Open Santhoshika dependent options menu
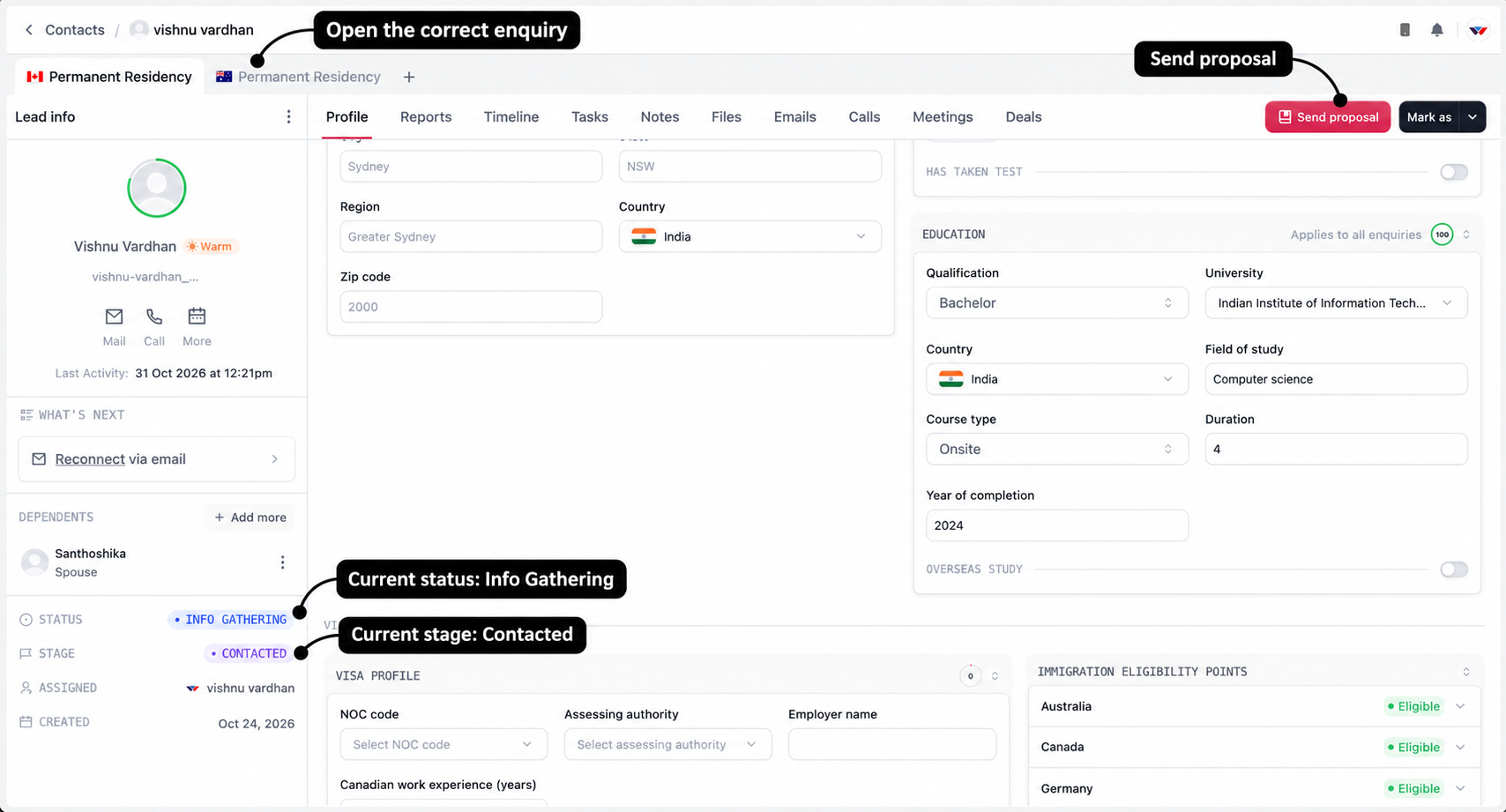The image size is (1506, 812). pyautogui.click(x=282, y=562)
